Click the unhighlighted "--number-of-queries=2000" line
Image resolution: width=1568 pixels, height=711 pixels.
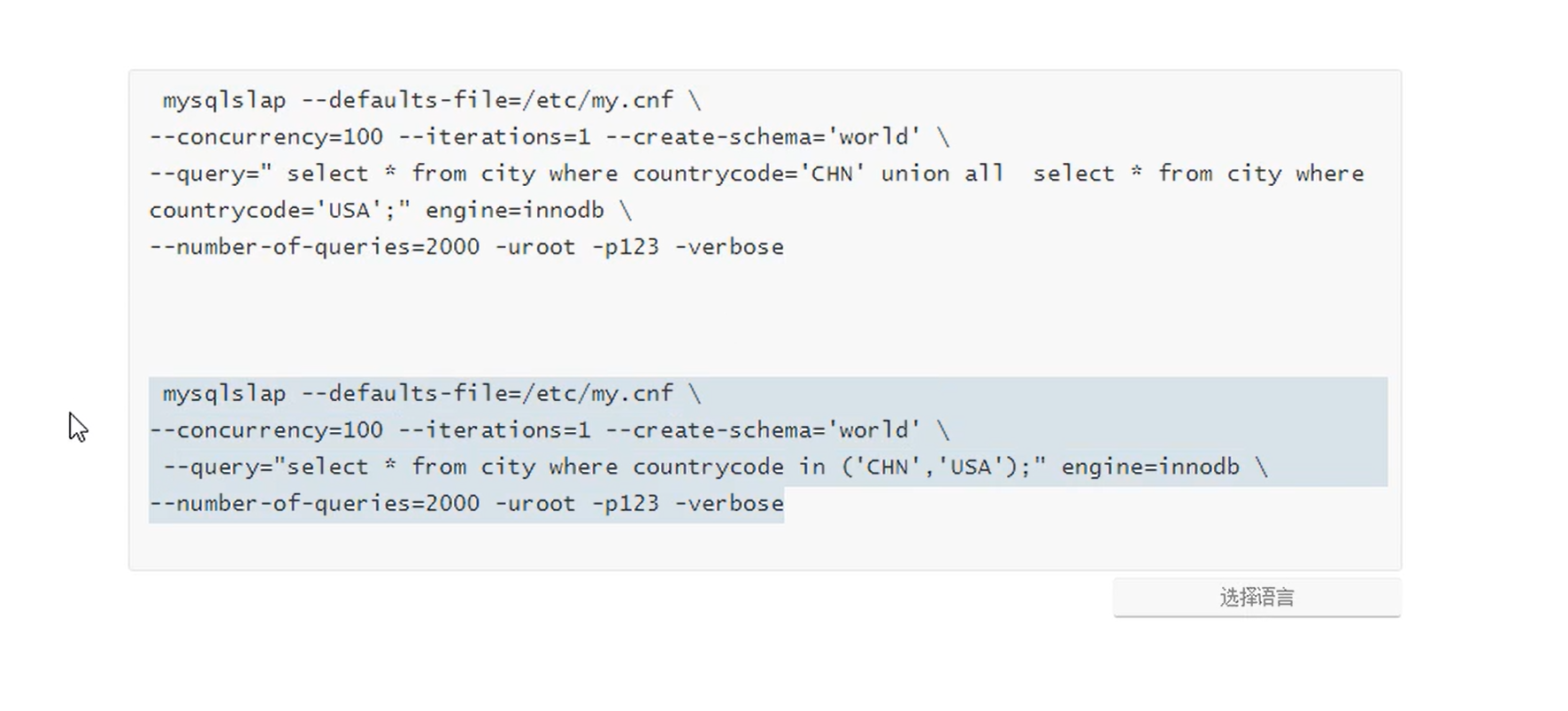(466, 247)
